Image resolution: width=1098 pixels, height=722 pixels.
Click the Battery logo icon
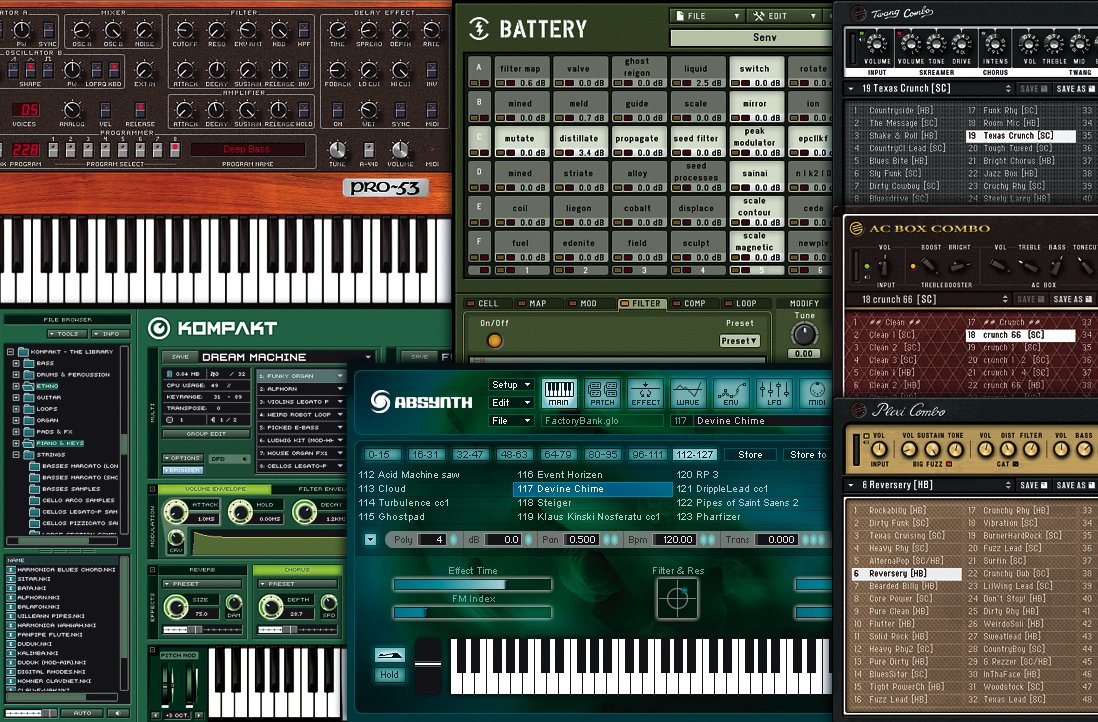[x=479, y=29]
